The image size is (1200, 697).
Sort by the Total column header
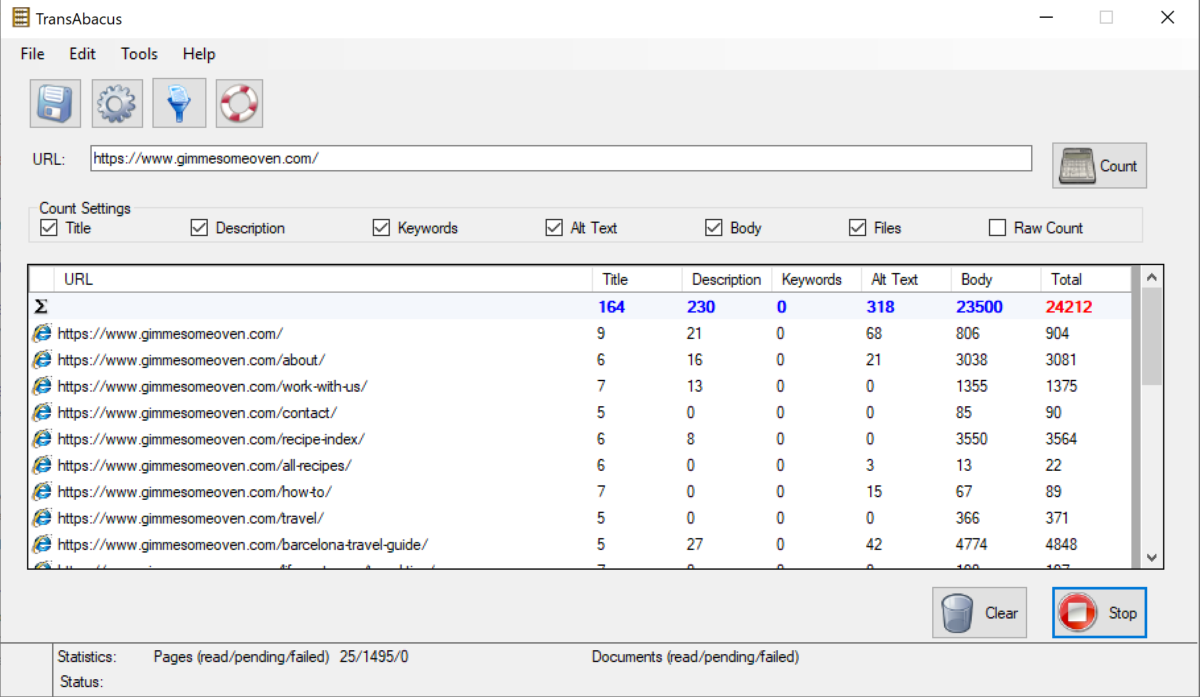click(x=1087, y=279)
